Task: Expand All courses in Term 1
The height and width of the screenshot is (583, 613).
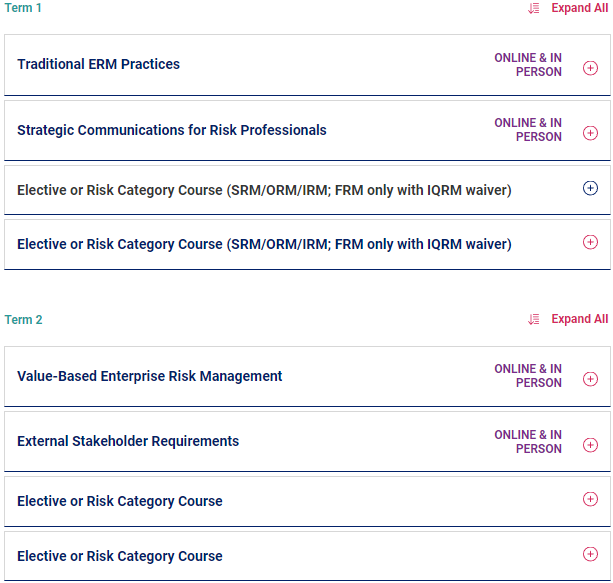Action: (579, 8)
